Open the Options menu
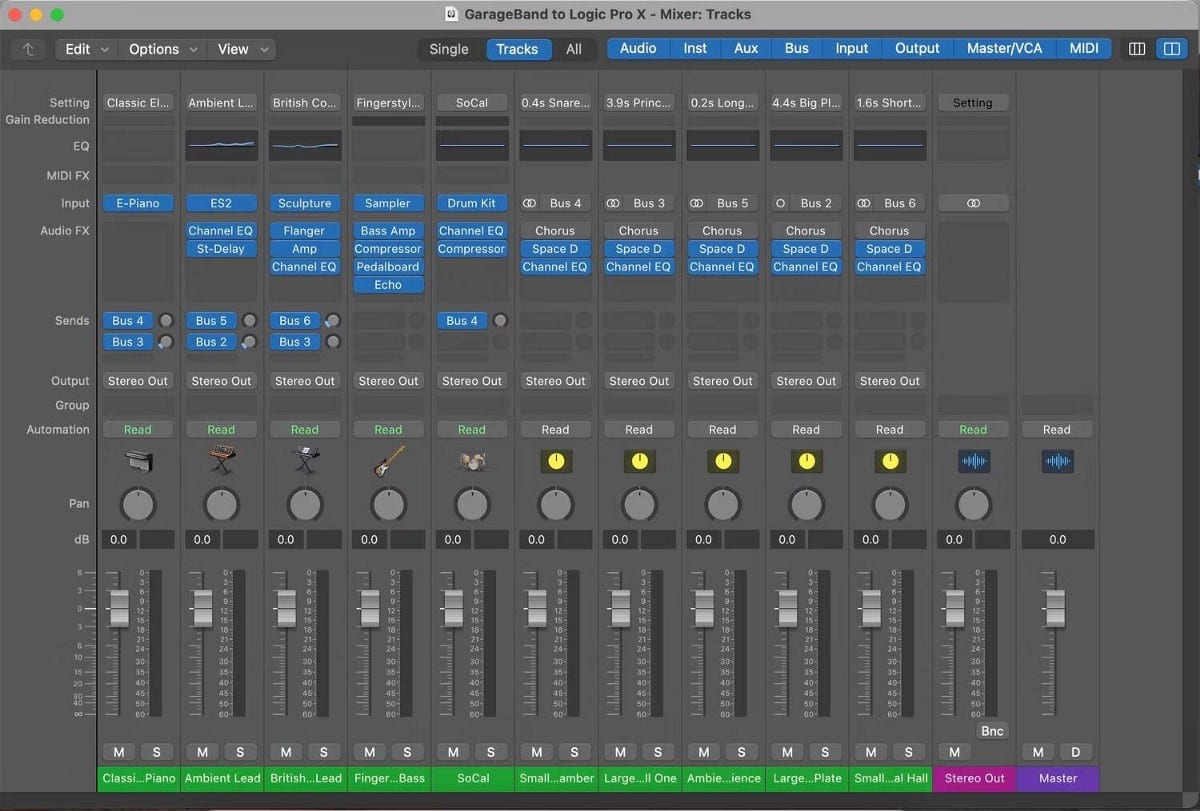Screen dimensions: 1200x811 tap(155, 48)
